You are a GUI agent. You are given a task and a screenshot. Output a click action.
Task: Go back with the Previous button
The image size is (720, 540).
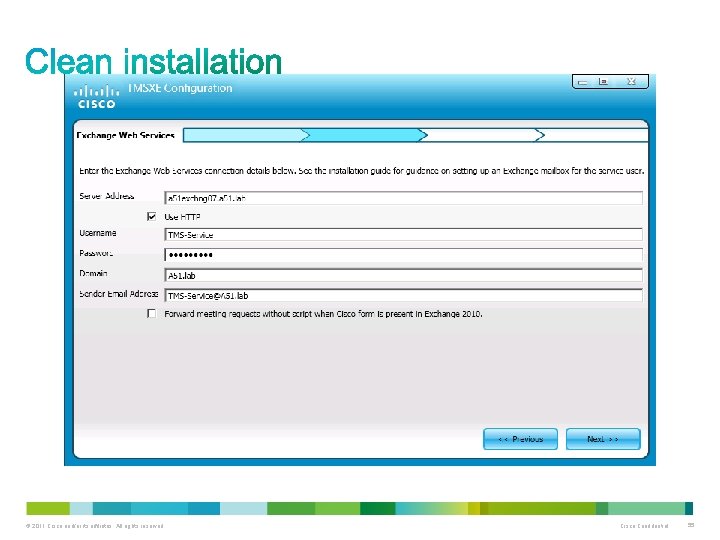[520, 439]
